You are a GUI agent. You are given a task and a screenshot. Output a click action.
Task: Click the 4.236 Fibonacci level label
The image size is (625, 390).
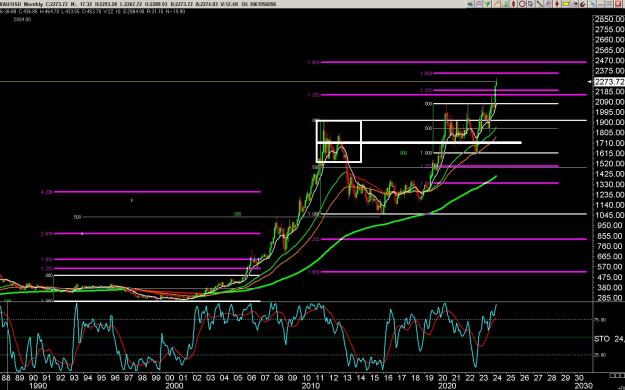pyautogui.click(x=47, y=192)
